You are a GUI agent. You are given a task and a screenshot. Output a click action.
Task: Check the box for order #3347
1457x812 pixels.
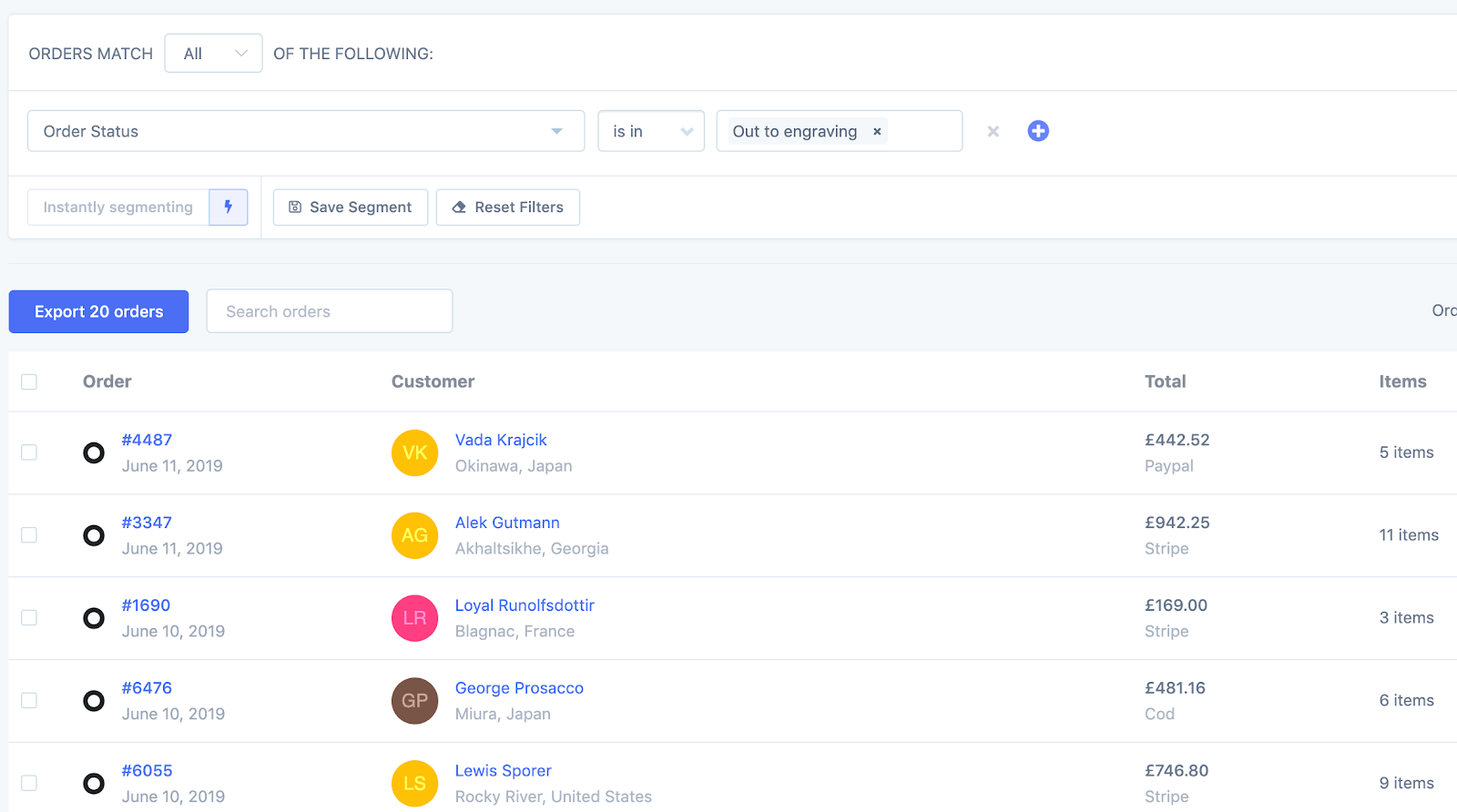click(29, 535)
